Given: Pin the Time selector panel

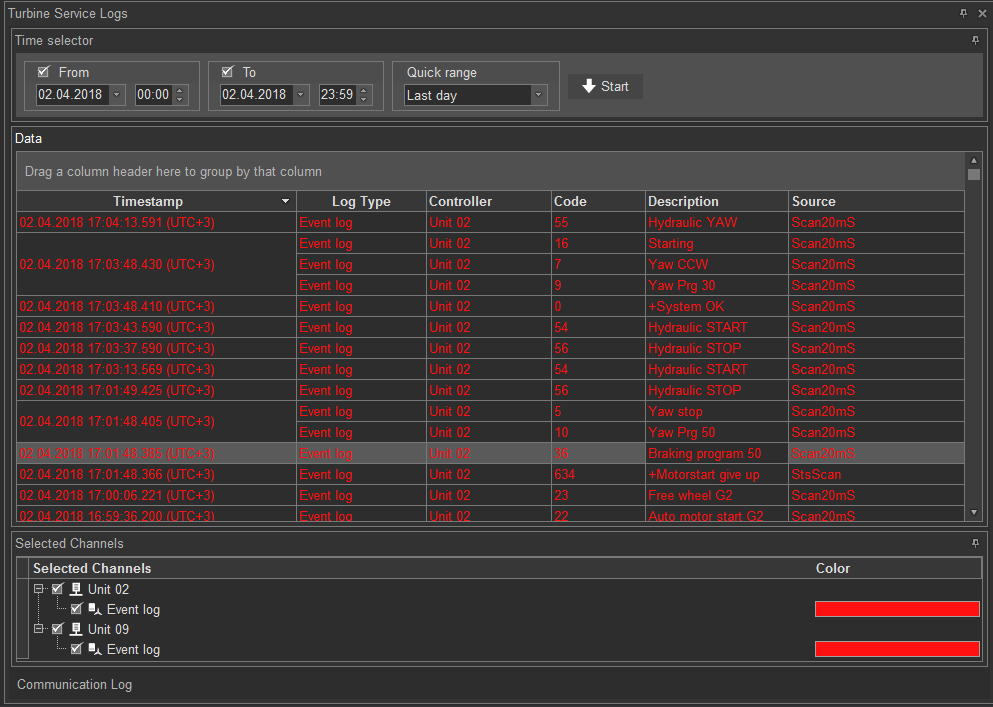Looking at the screenshot, I should 975,41.
